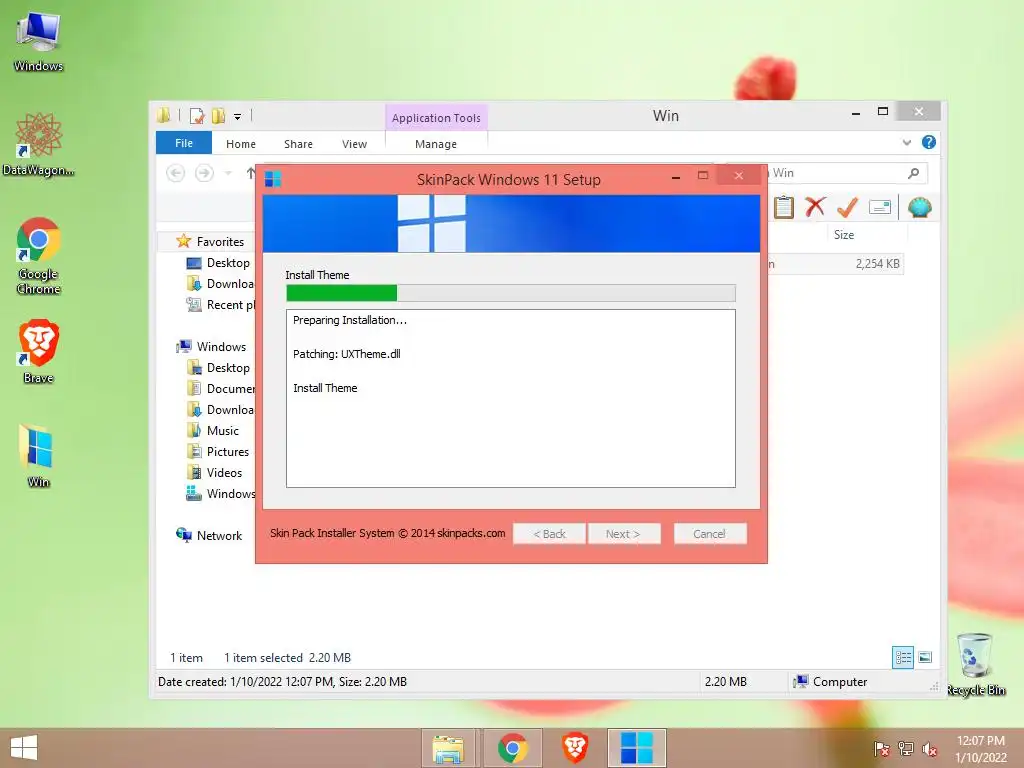Open the quick access toolbar customize dropdown
This screenshot has width=1024, height=768.
pos(238,117)
